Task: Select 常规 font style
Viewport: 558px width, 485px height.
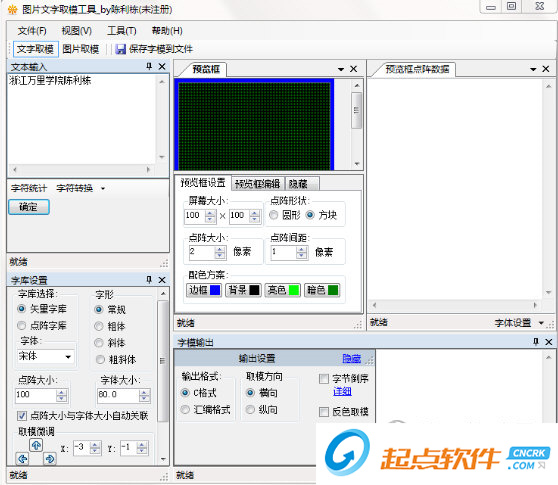Action: [x=99, y=310]
